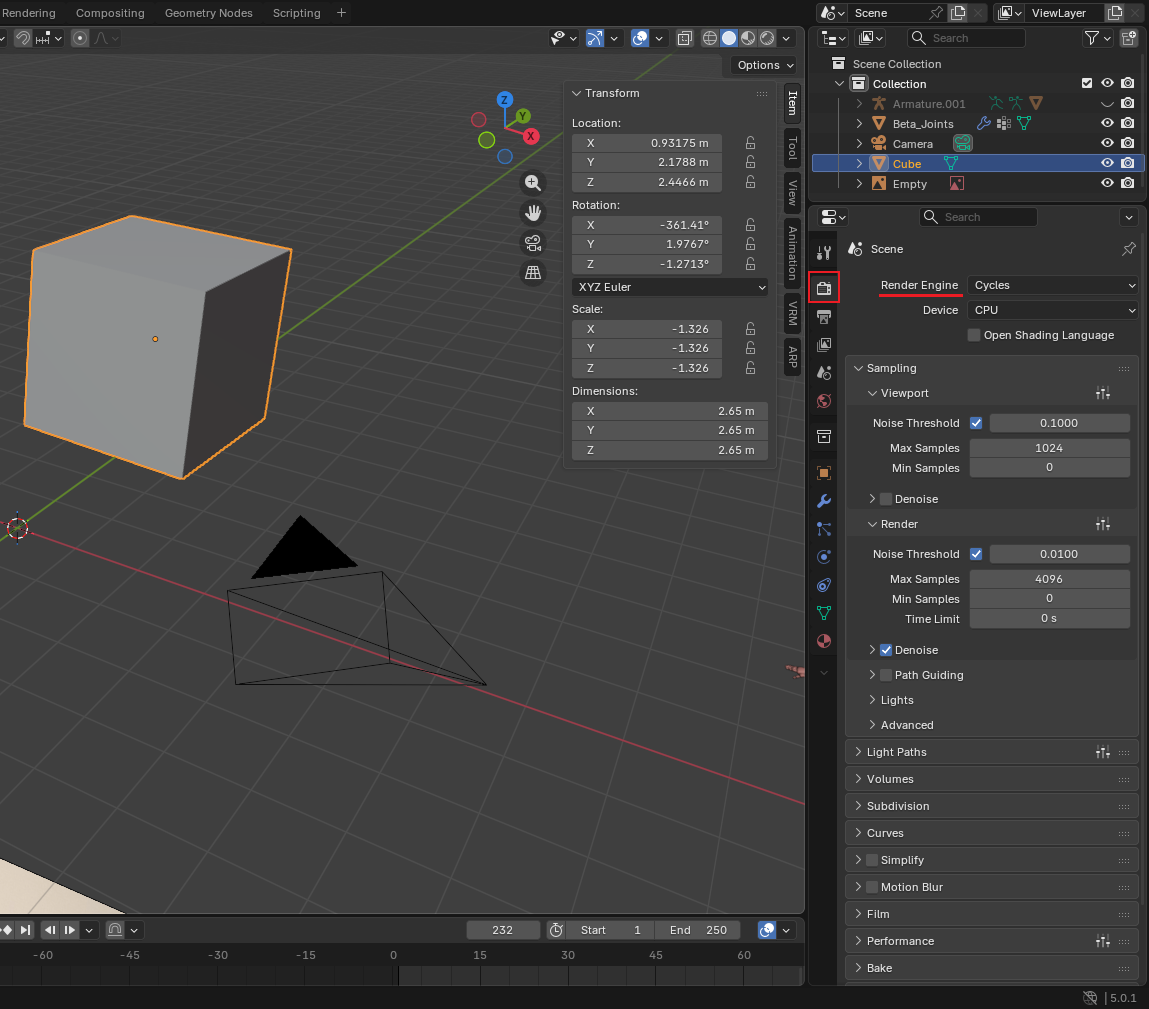Toggle the camera view icon in viewport

533,243
